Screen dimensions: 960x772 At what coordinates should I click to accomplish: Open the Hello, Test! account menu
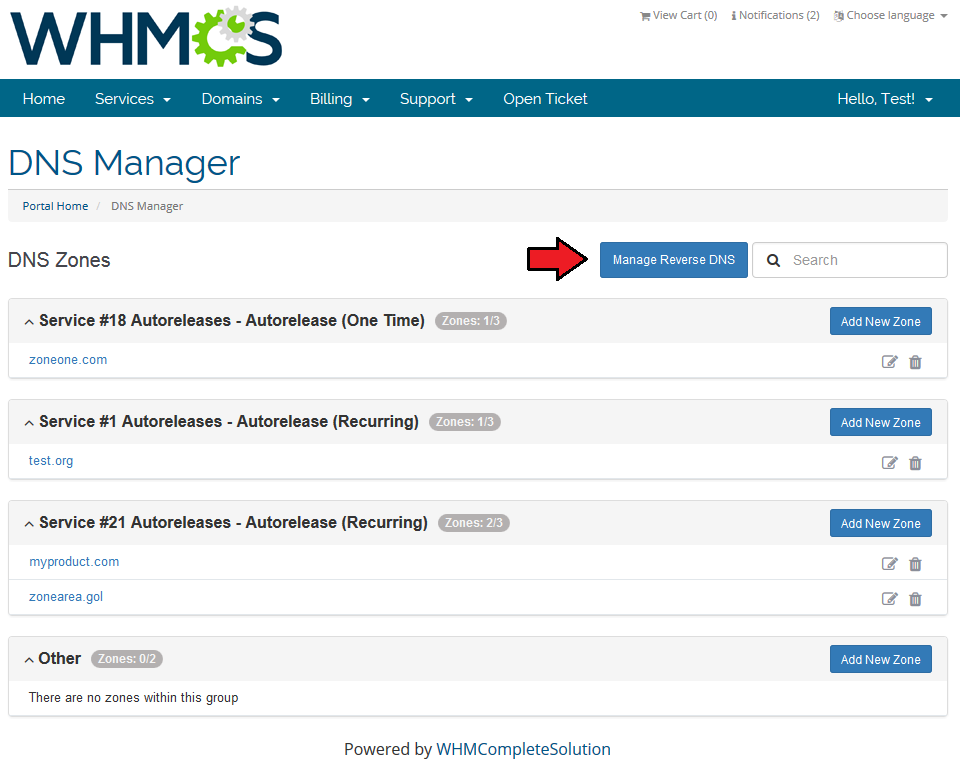[884, 99]
